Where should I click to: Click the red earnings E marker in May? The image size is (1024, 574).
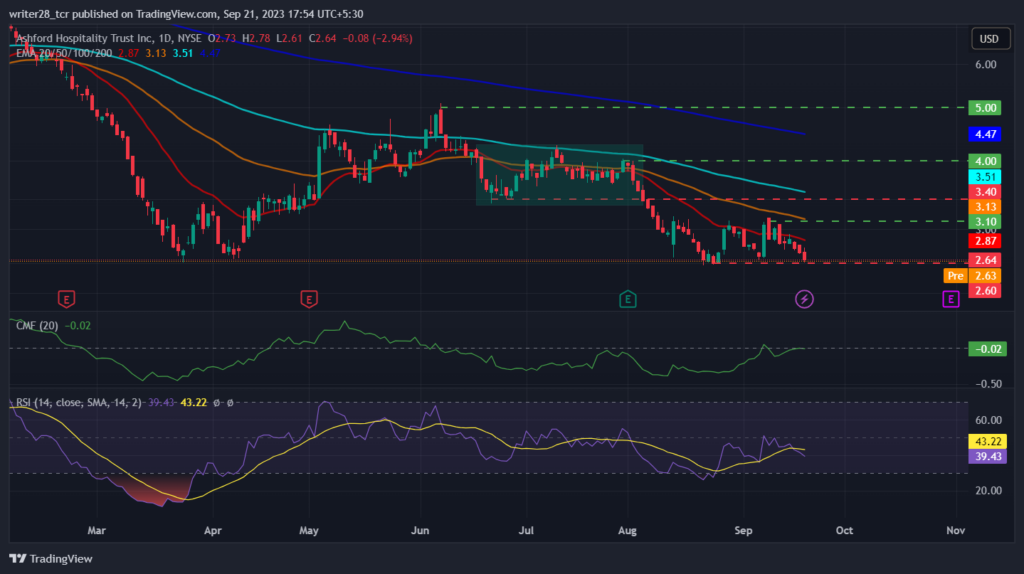coord(309,299)
